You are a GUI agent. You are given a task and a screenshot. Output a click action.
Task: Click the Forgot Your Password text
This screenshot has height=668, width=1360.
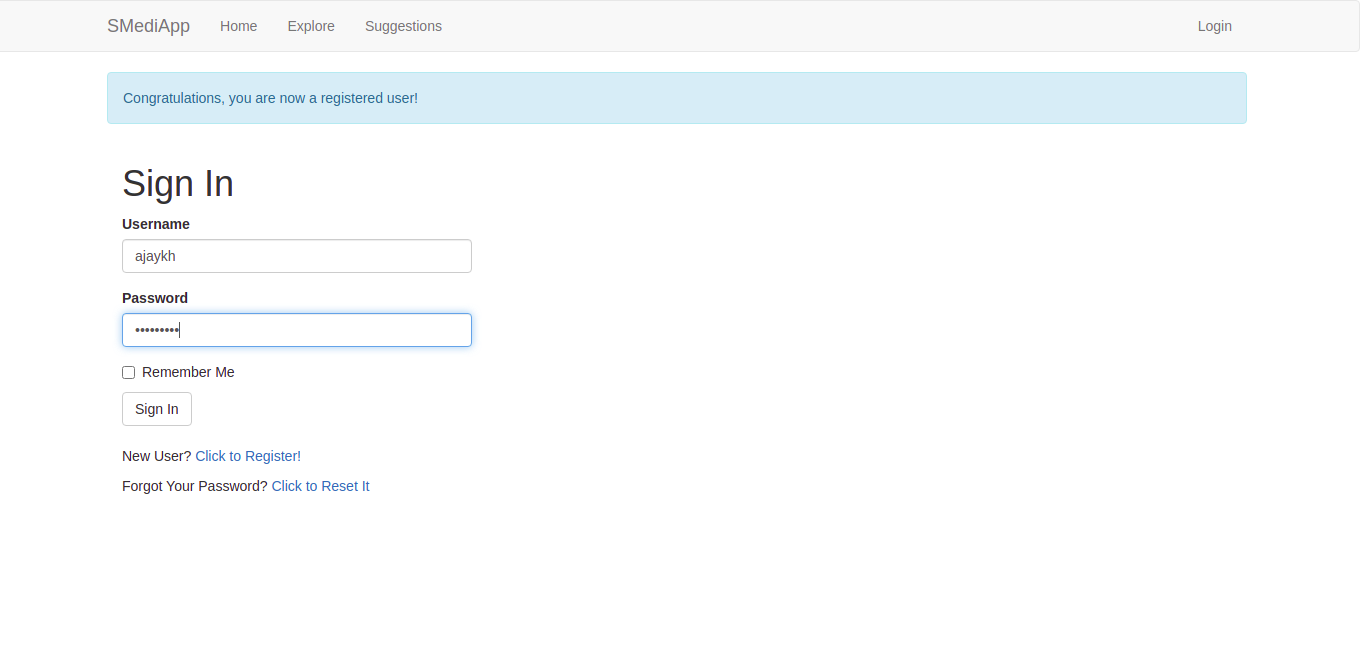tap(195, 486)
